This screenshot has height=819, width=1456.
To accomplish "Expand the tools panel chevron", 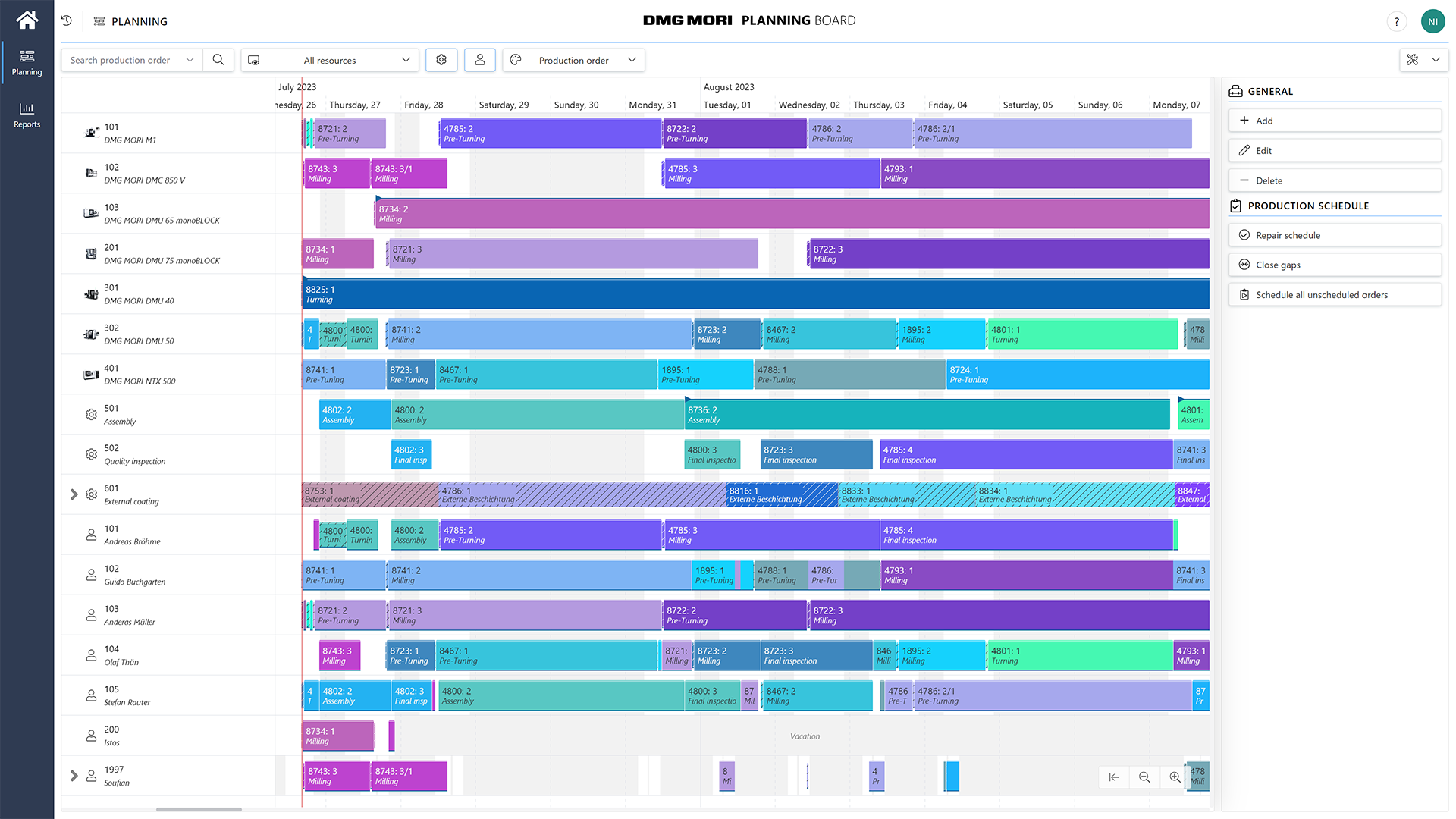I will [1436, 60].
